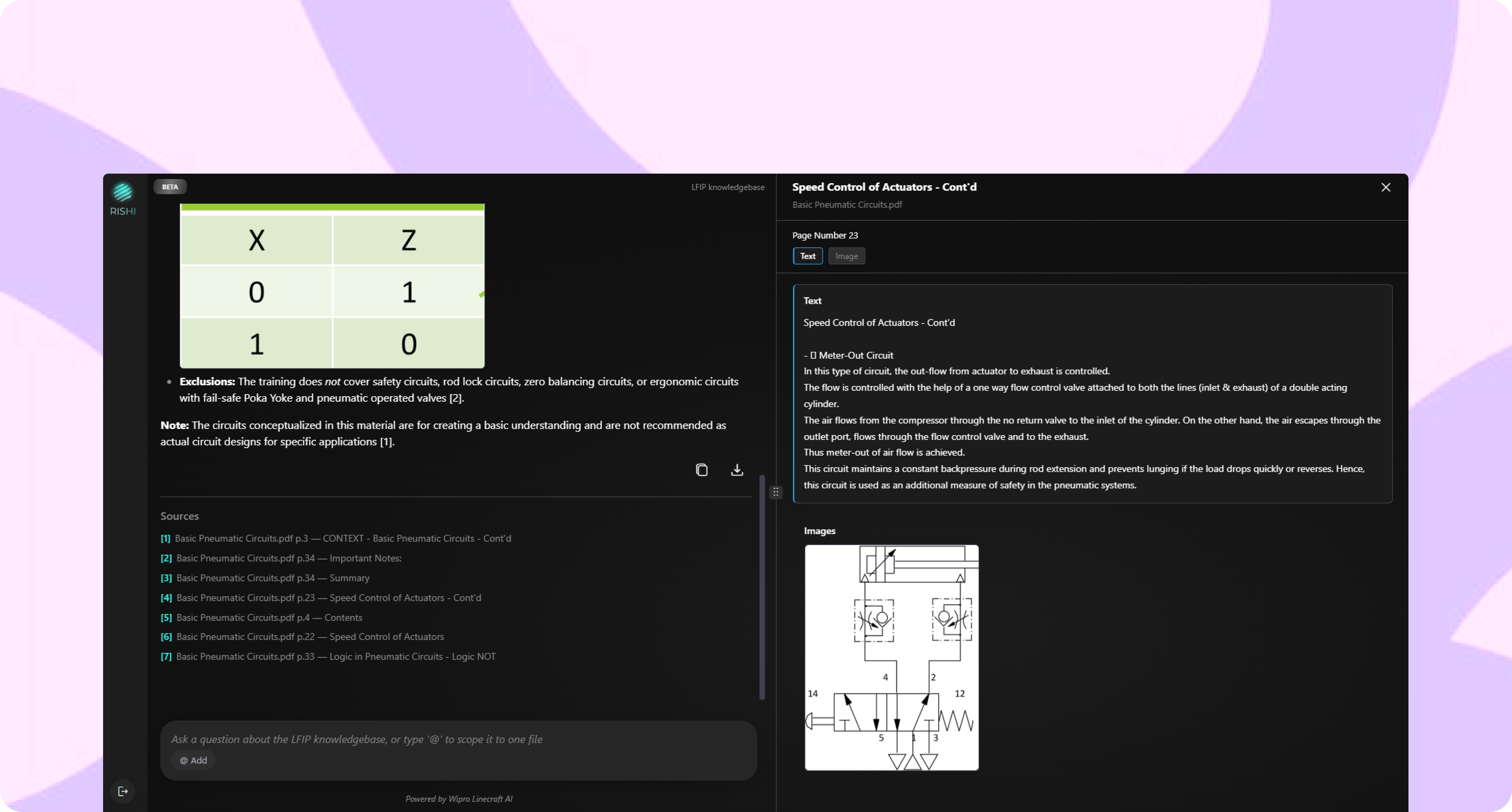Click the Note paragraph text
Screen dimensions: 1512x812
click(x=443, y=433)
